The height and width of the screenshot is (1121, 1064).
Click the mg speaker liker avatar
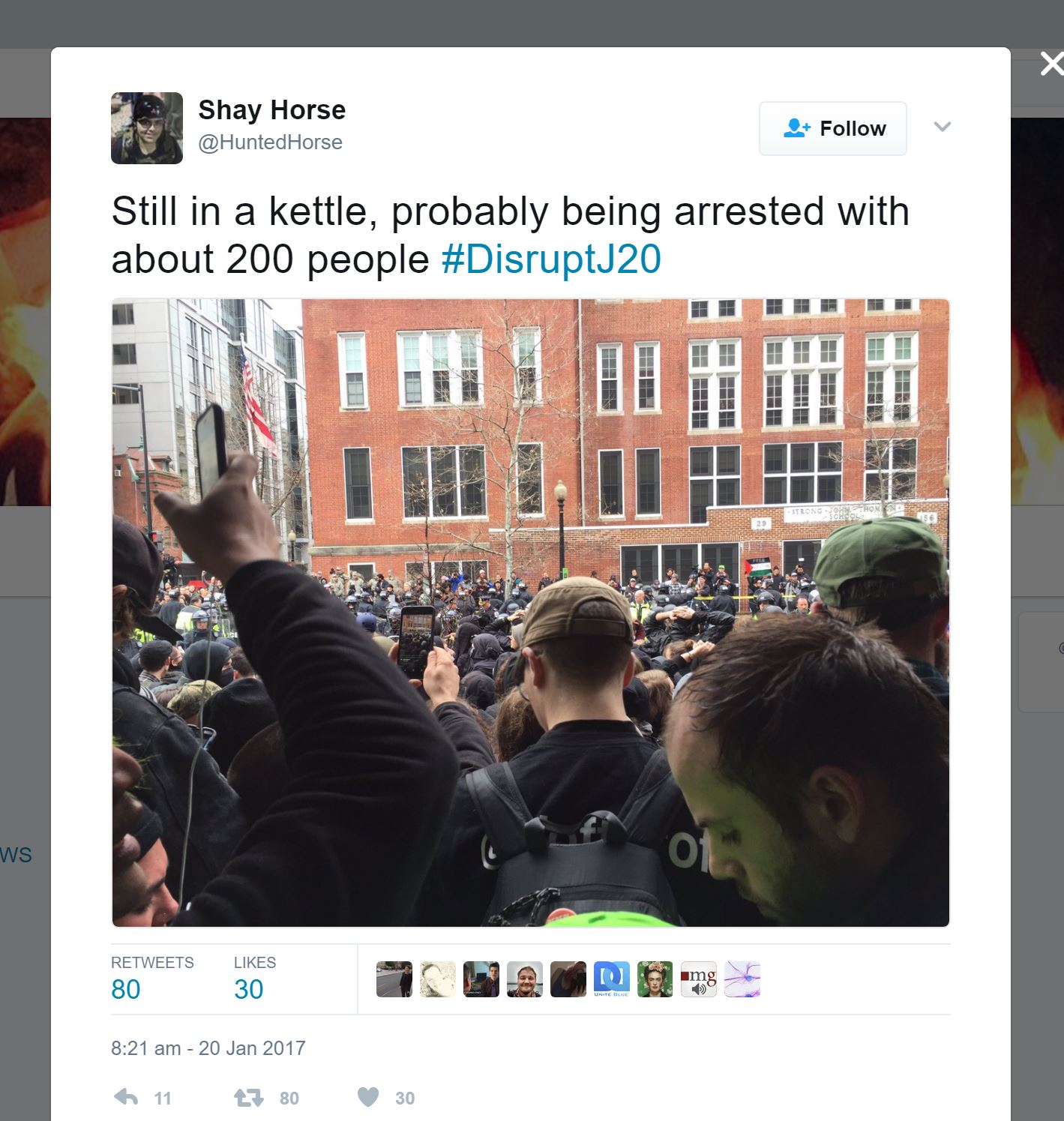pyautogui.click(x=699, y=979)
